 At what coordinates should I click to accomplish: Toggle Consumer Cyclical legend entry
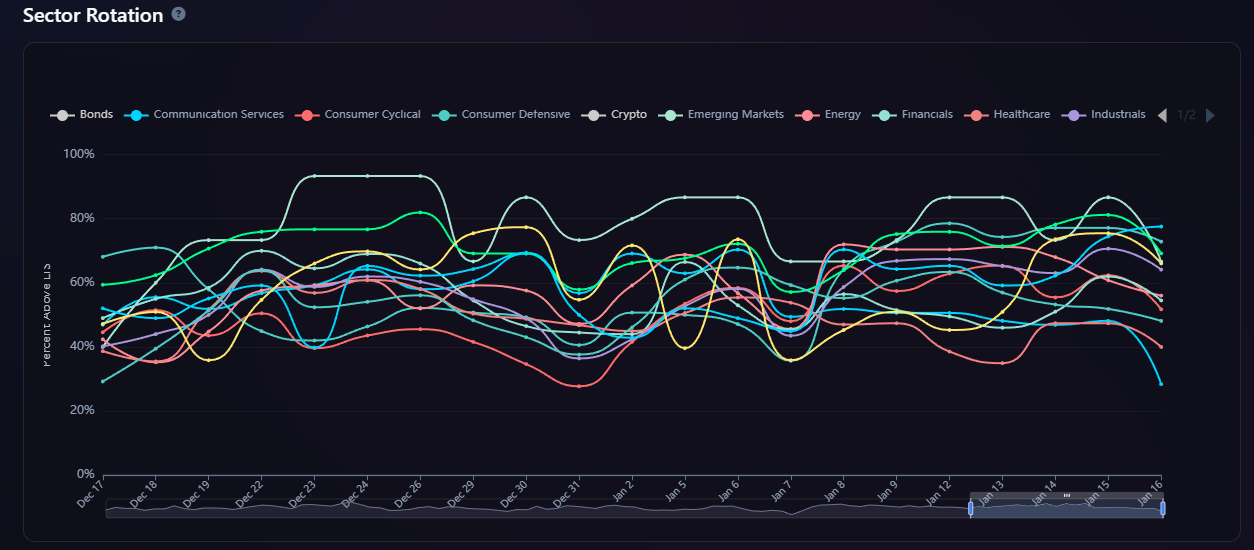(x=359, y=115)
